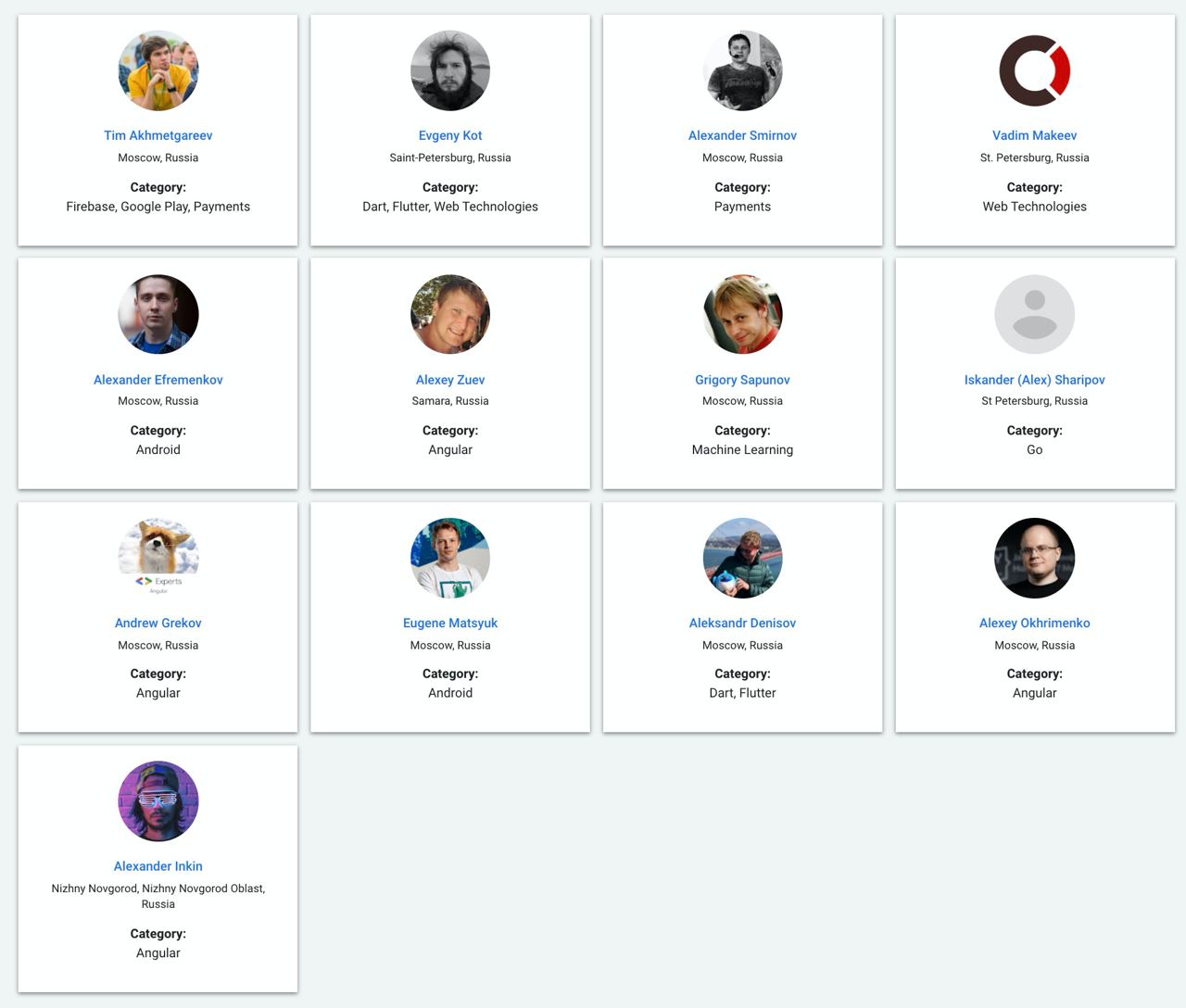Select 'Dart, Flutter, Web Technologies' category text
Image resolution: width=1186 pixels, height=1008 pixels.
(450, 207)
